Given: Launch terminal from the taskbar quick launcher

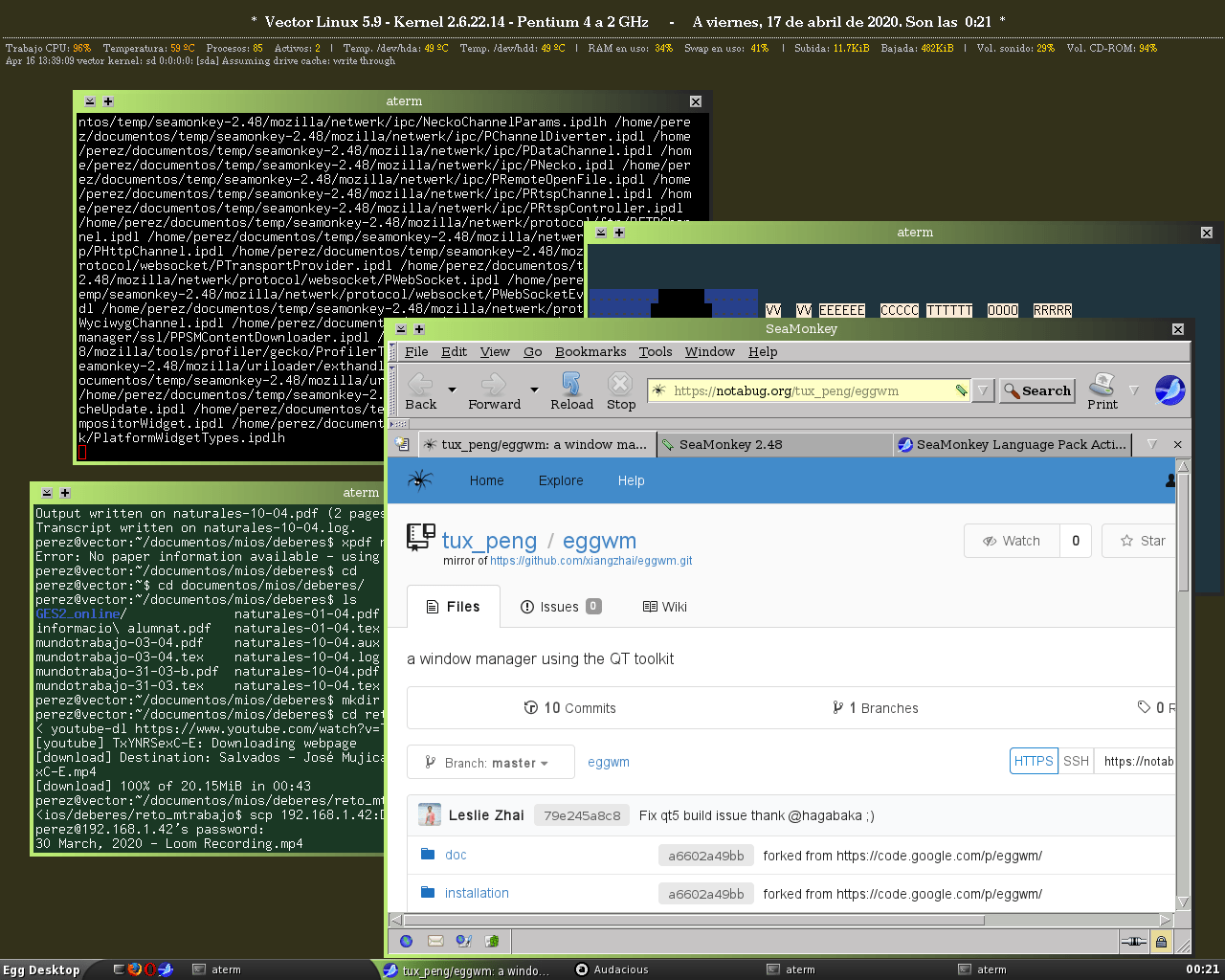Looking at the screenshot, I should pyautogui.click(x=119, y=969).
